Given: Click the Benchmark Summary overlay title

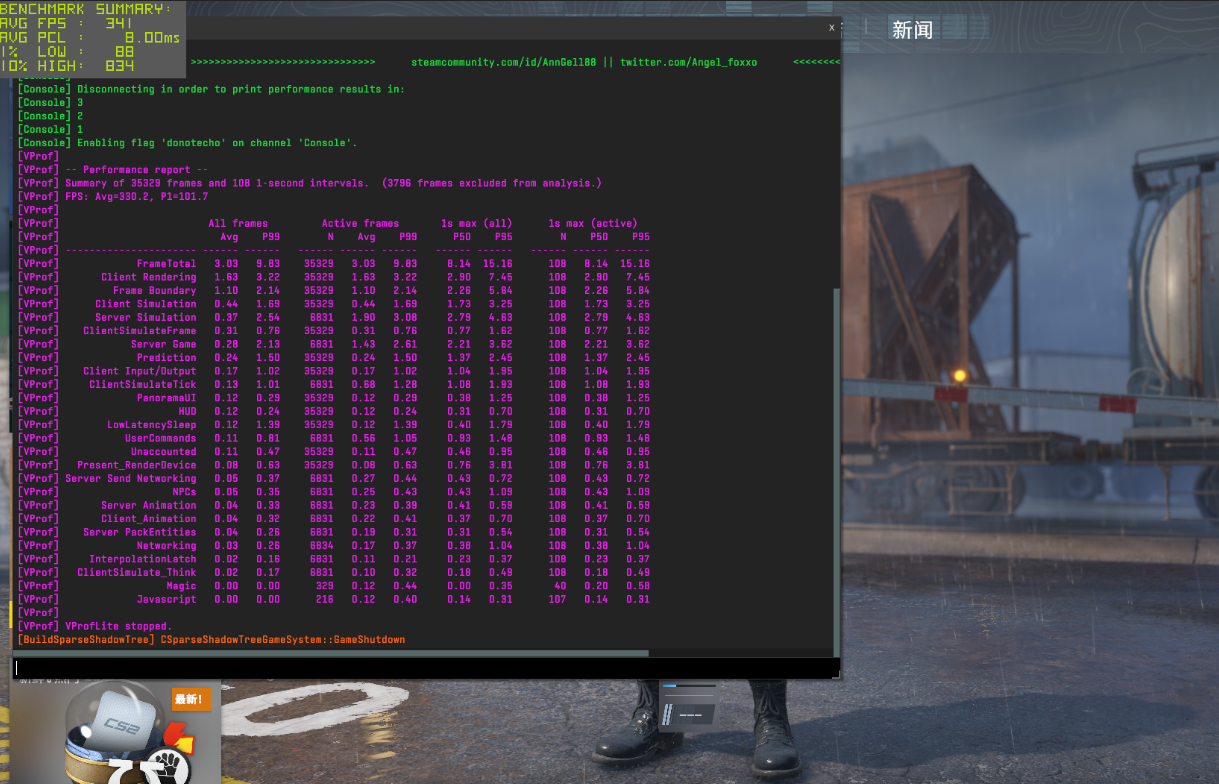Looking at the screenshot, I should [x=86, y=8].
